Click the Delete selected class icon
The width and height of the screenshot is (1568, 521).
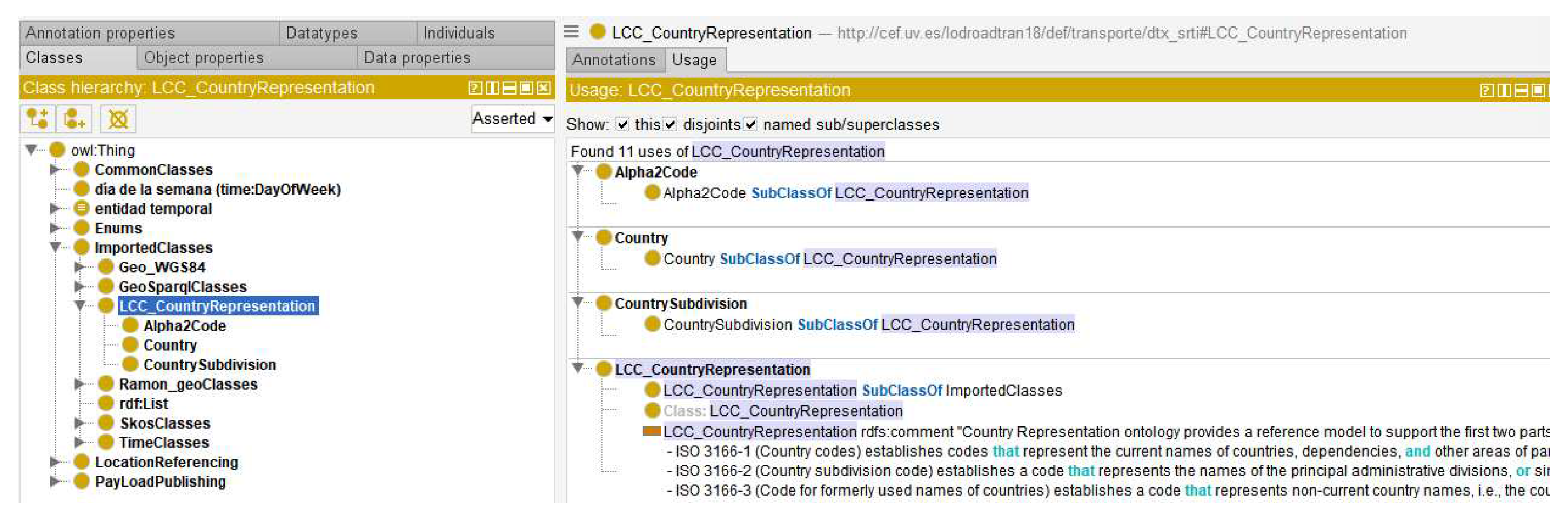[x=117, y=119]
